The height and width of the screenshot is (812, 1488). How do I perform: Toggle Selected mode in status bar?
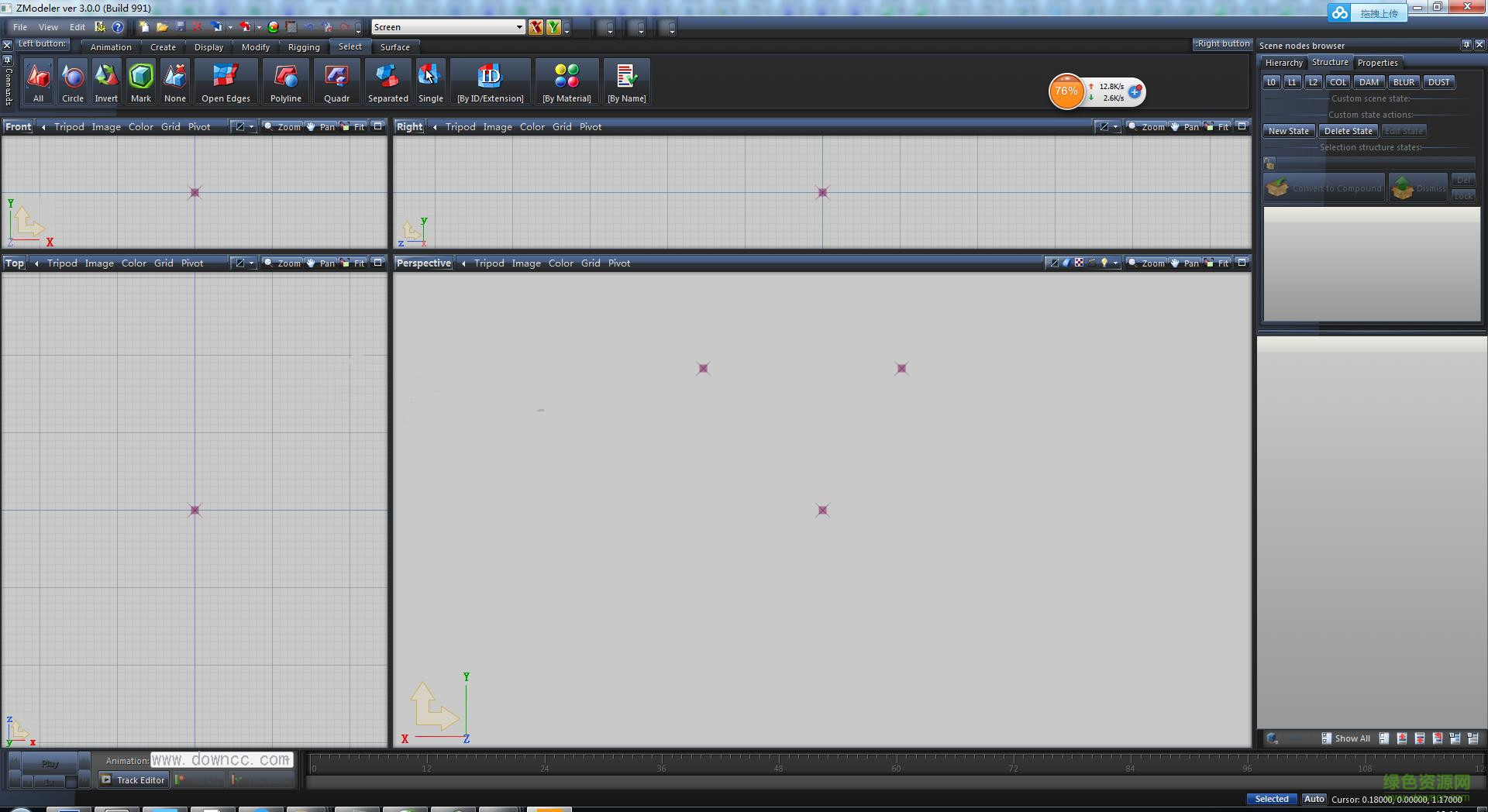pyautogui.click(x=1272, y=799)
